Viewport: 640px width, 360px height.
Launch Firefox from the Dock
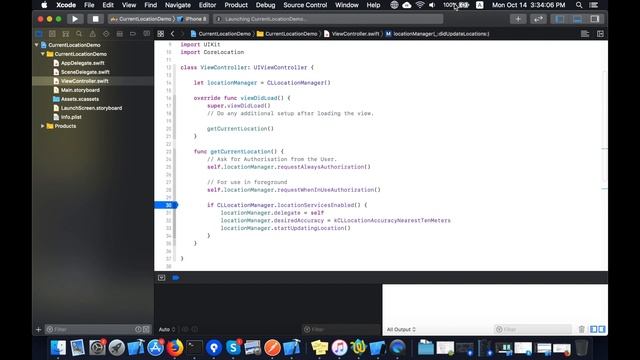(x=175, y=348)
